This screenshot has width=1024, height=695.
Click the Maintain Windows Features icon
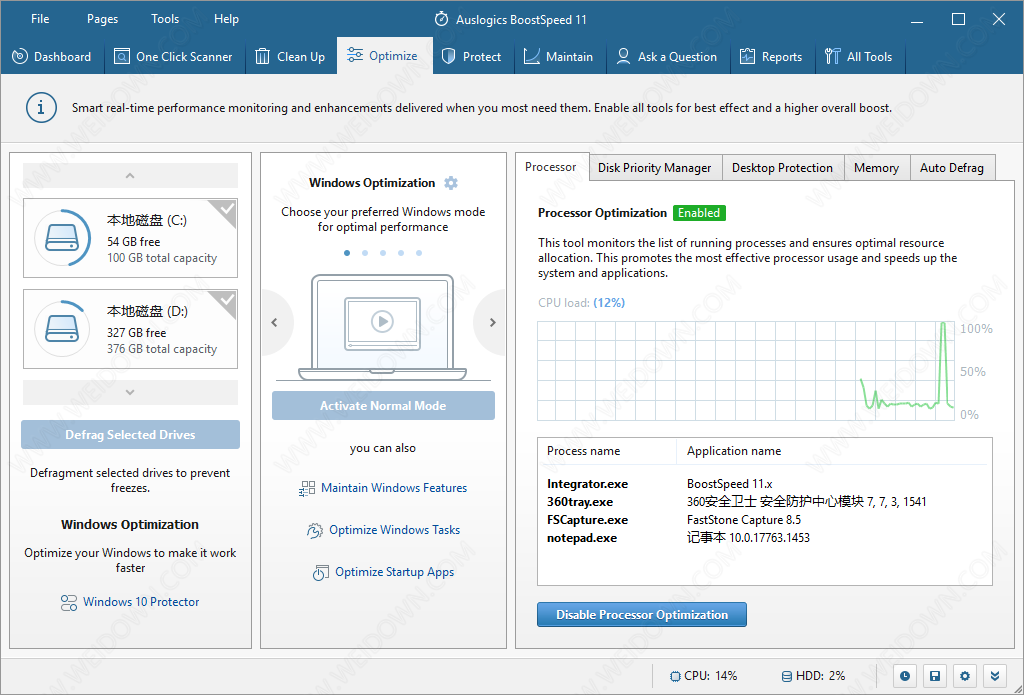[307, 489]
